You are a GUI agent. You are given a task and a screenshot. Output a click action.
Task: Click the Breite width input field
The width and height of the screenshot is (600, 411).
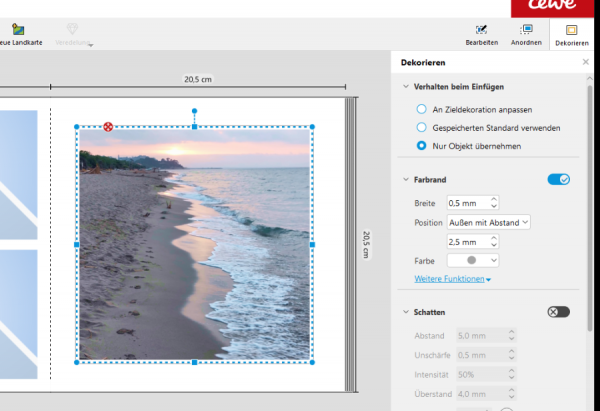[x=468, y=203]
